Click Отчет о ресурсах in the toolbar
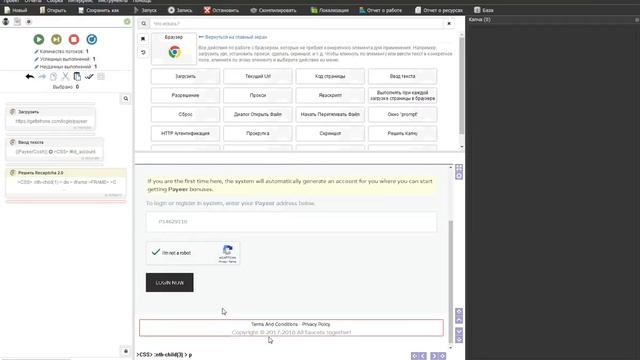The height and width of the screenshot is (360, 640). [x=439, y=10]
